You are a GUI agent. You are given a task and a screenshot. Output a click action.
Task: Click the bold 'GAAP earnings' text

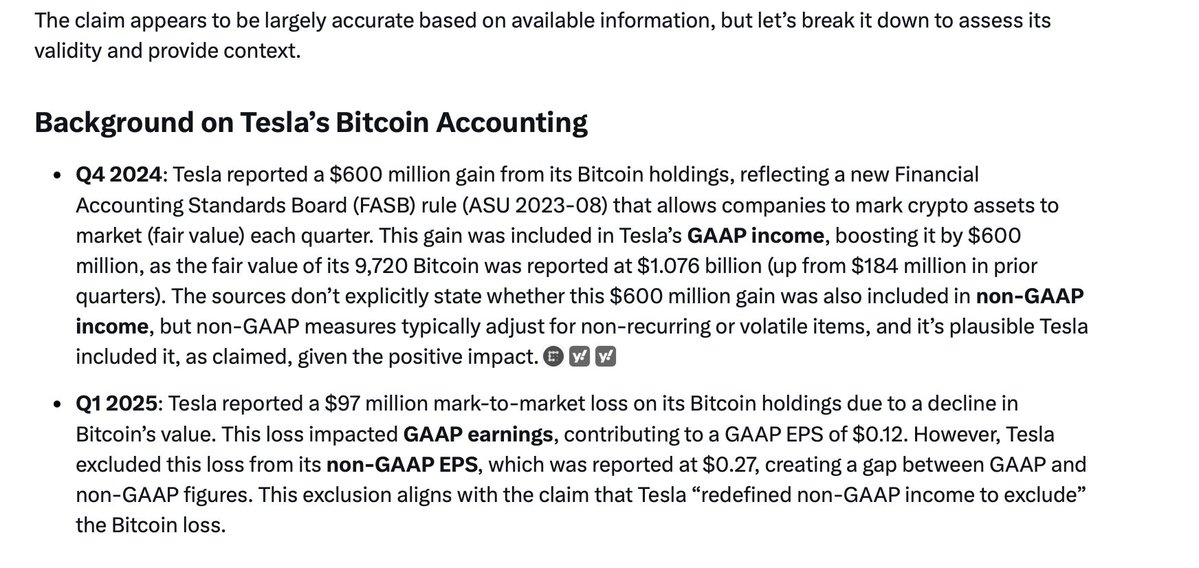[478, 434]
